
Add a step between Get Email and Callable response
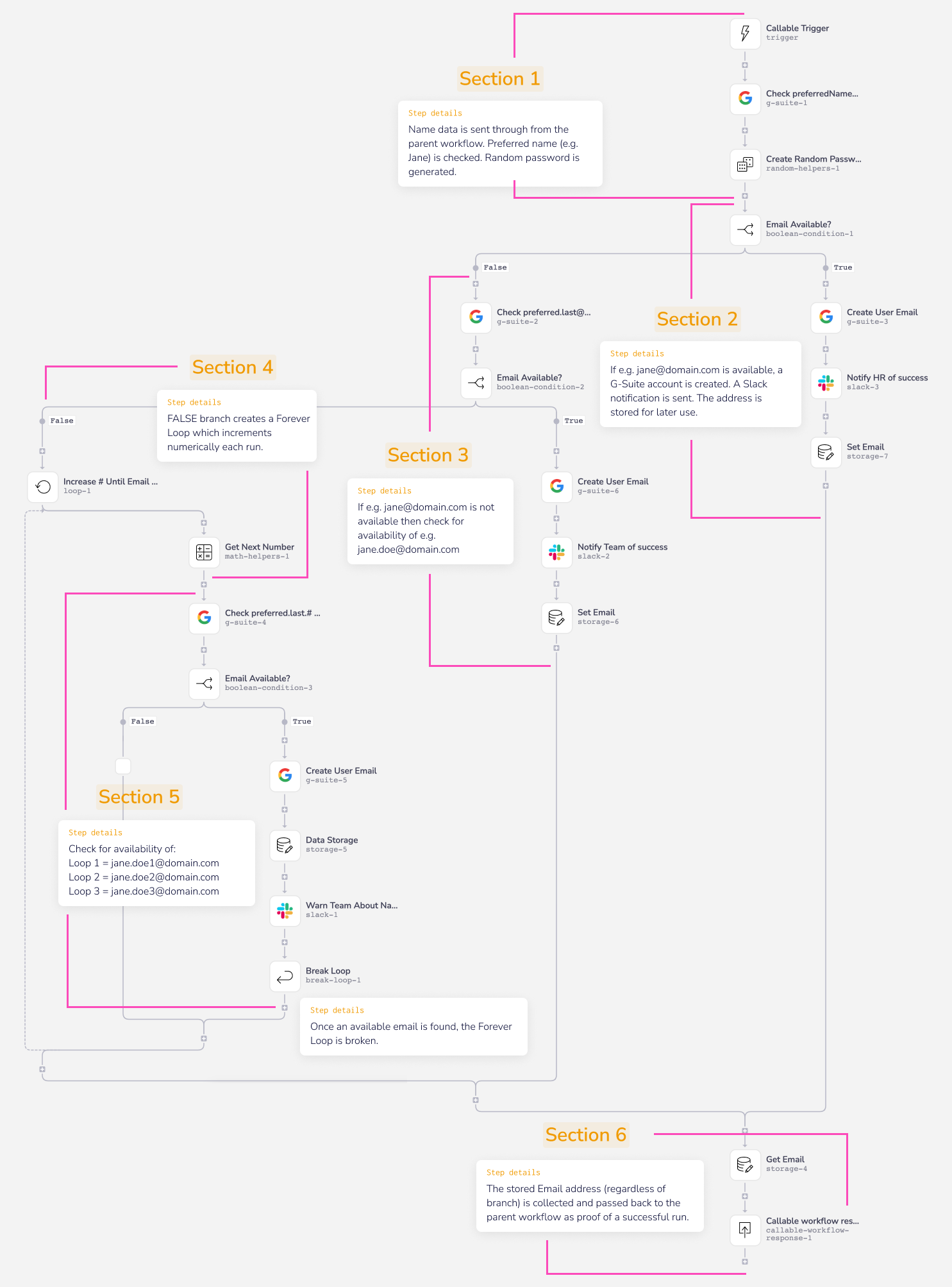click(x=745, y=1197)
